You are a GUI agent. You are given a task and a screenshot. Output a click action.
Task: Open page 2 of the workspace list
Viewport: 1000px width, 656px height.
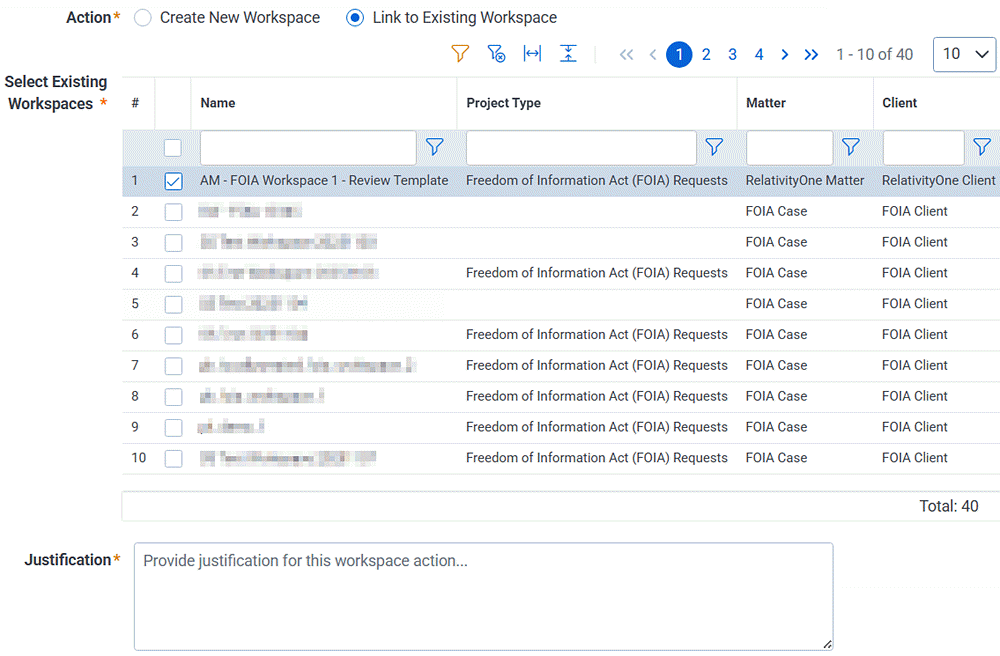tap(706, 54)
